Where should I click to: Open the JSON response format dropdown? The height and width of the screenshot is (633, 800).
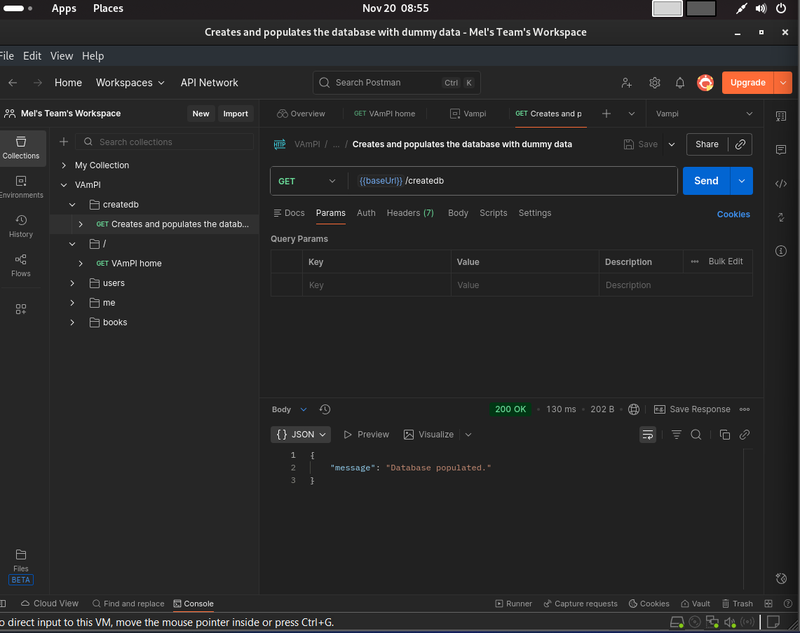coord(301,434)
